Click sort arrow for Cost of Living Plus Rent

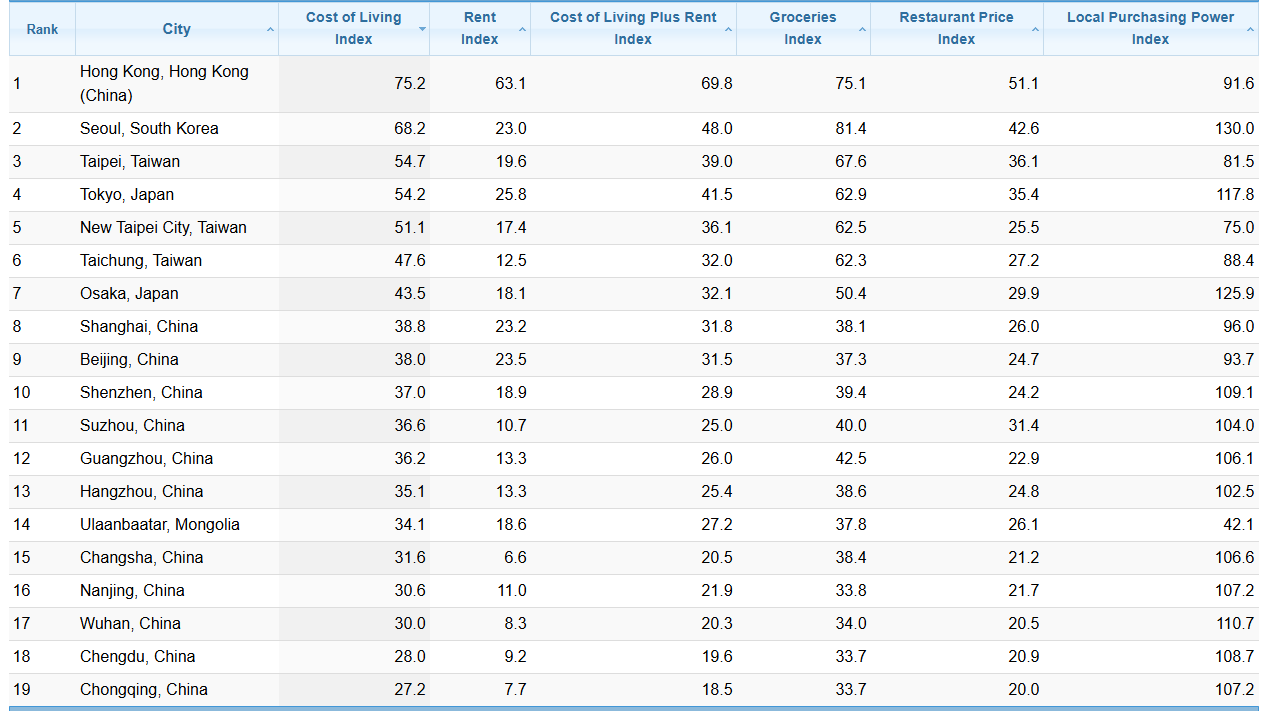[728, 30]
